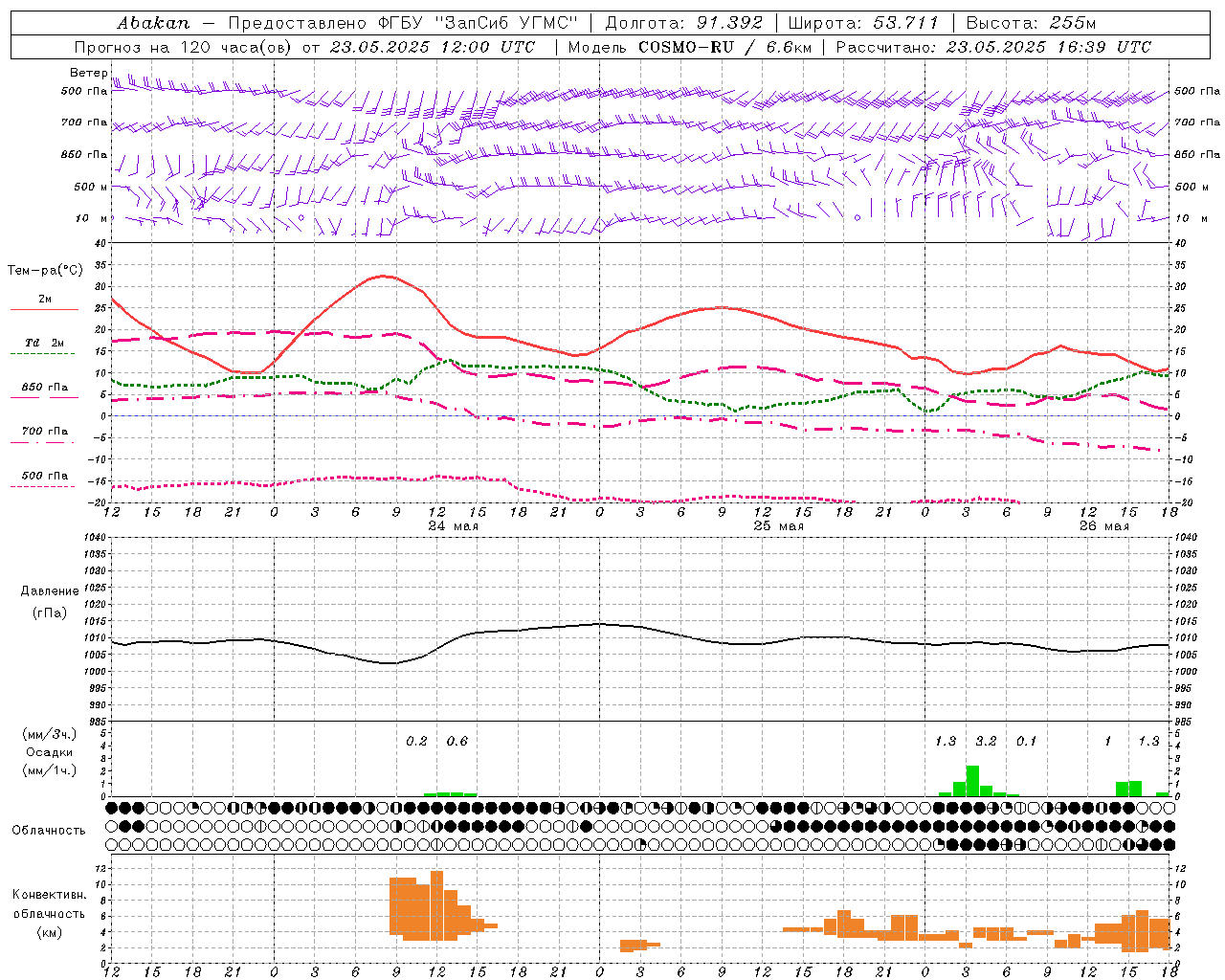This screenshot has height=980, width=1225.
Task: Click the precipitation value 0.2
Action: click(x=417, y=741)
